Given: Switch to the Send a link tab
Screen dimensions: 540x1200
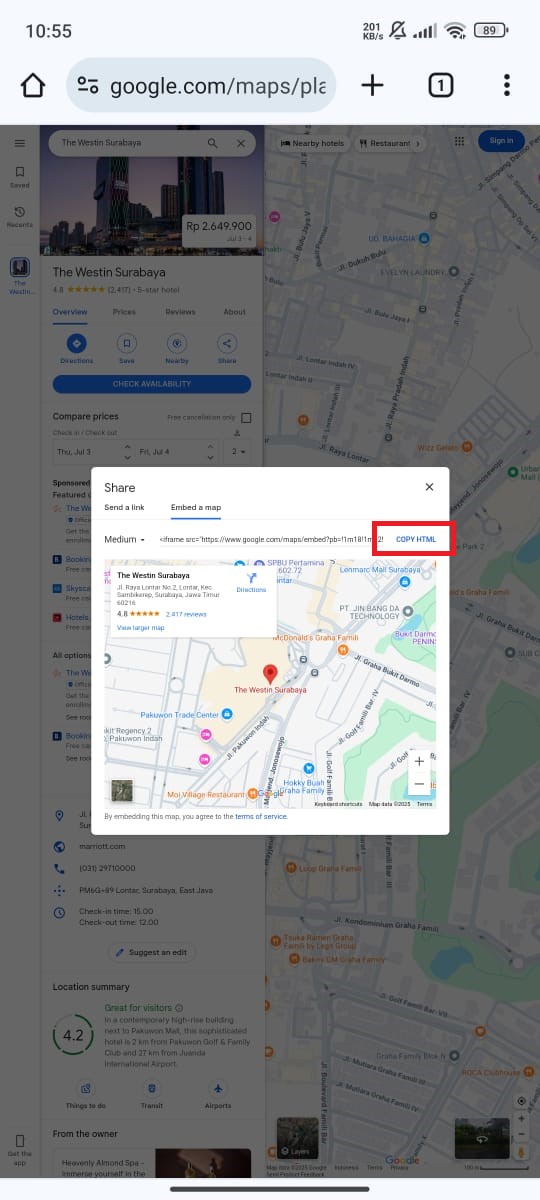Looking at the screenshot, I should [x=124, y=508].
